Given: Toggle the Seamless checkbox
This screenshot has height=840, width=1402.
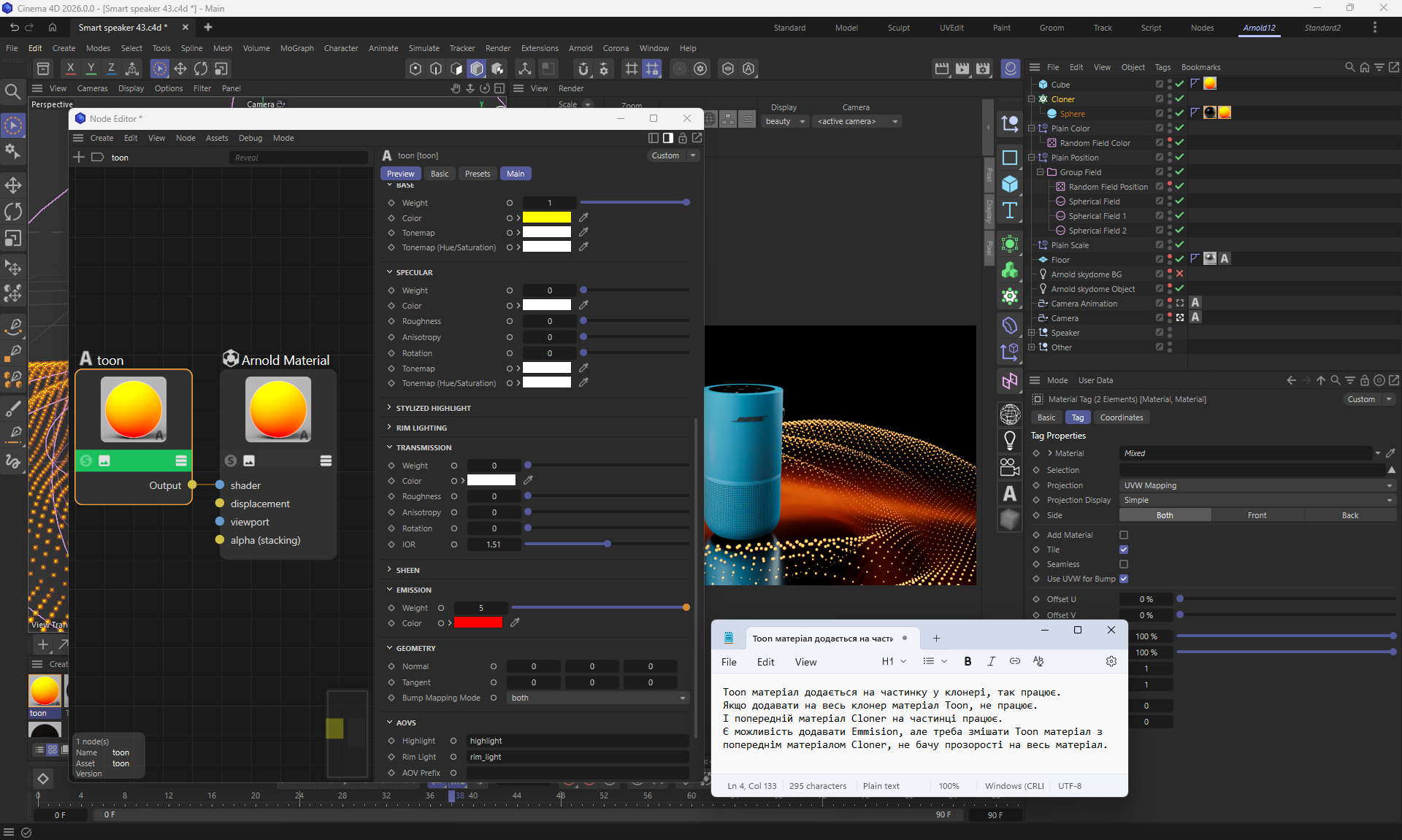Looking at the screenshot, I should coord(1124,564).
